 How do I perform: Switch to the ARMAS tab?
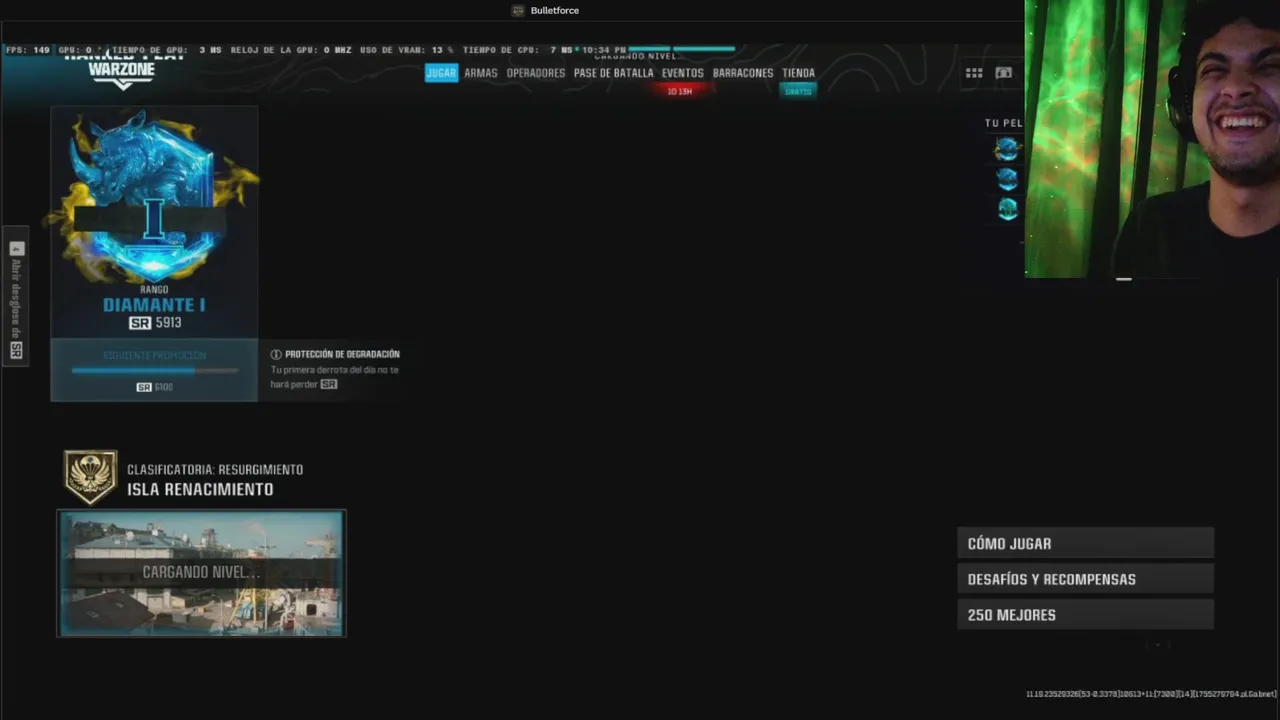[481, 73]
